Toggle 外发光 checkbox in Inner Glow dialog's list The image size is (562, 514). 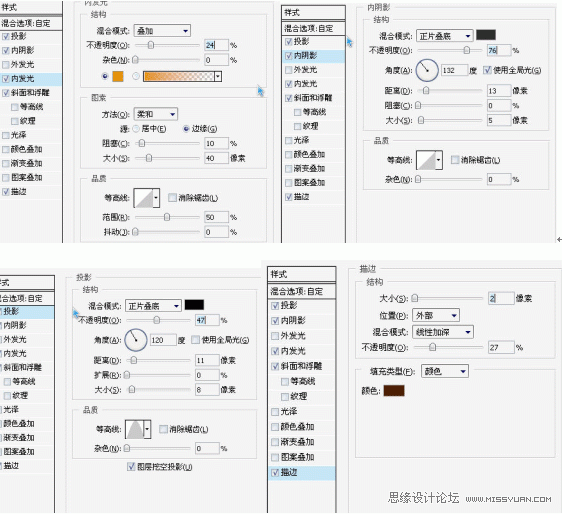tap(5, 65)
